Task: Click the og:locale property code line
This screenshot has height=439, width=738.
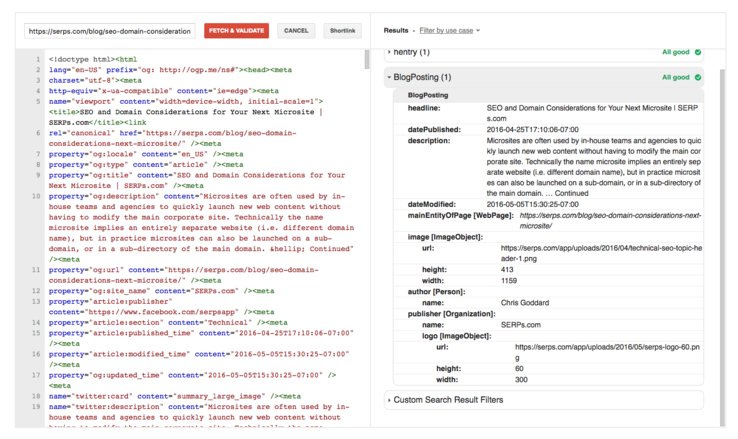Action: (x=146, y=154)
